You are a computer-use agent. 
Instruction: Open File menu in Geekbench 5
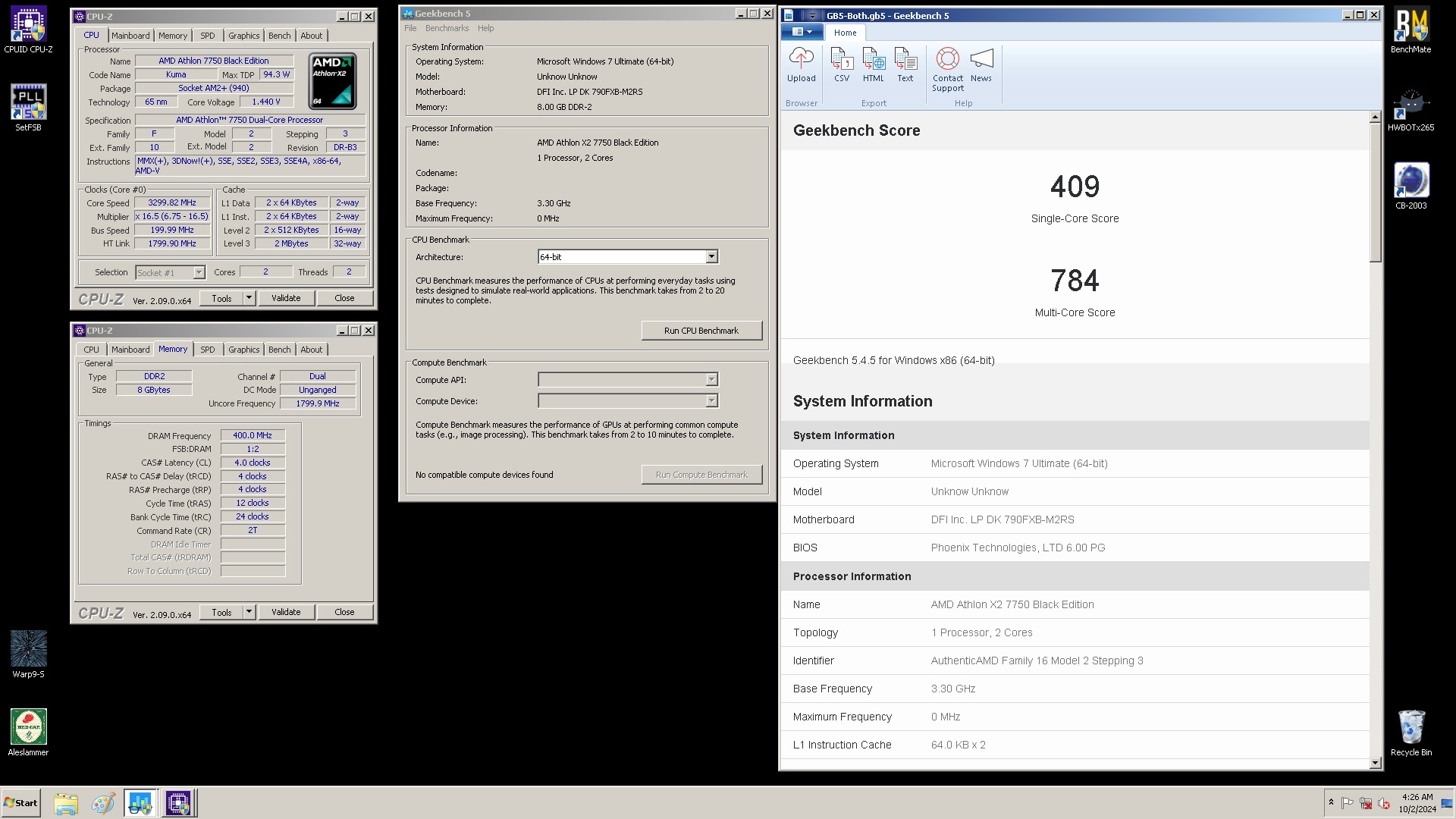(x=410, y=28)
